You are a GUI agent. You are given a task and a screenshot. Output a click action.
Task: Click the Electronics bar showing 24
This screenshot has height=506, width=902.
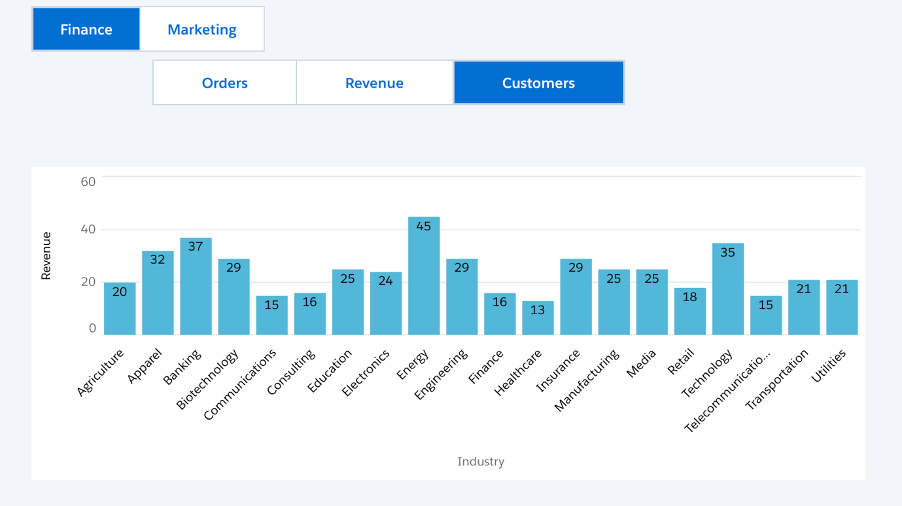(386, 303)
